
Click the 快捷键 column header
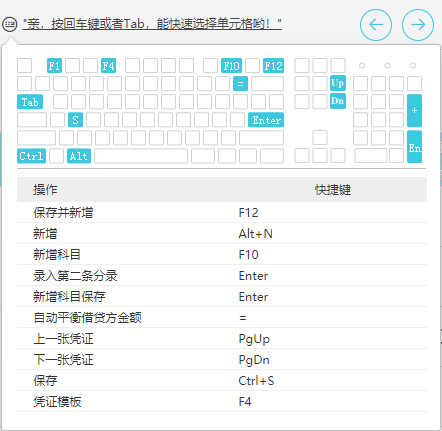point(333,190)
